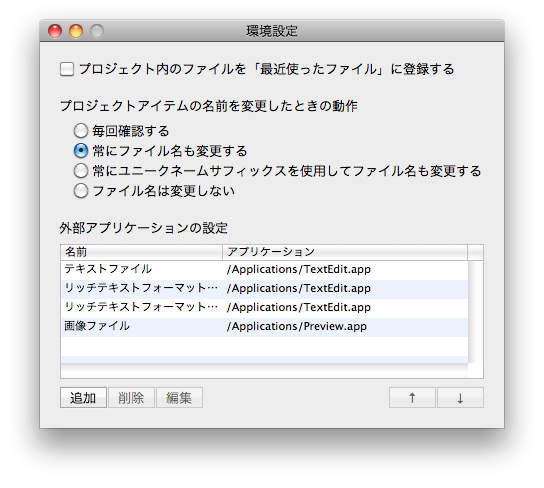Viewport: 544px width, 488px height.
Task: Select the 画像ファイル table row
Action: [264, 327]
